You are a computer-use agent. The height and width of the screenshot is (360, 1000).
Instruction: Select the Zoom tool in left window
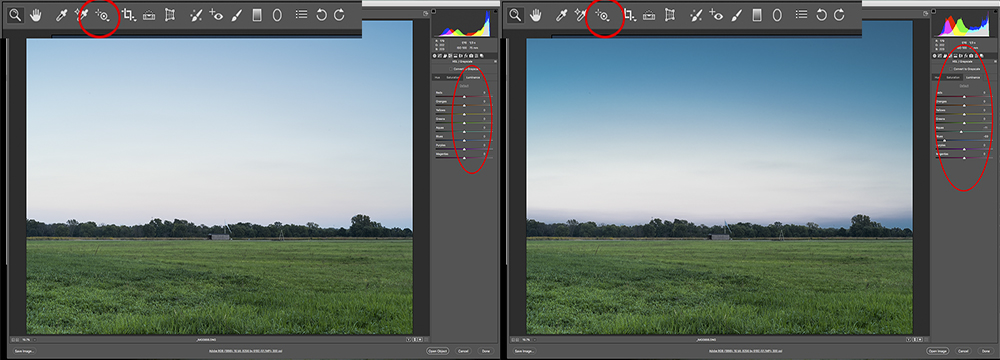tap(15, 15)
